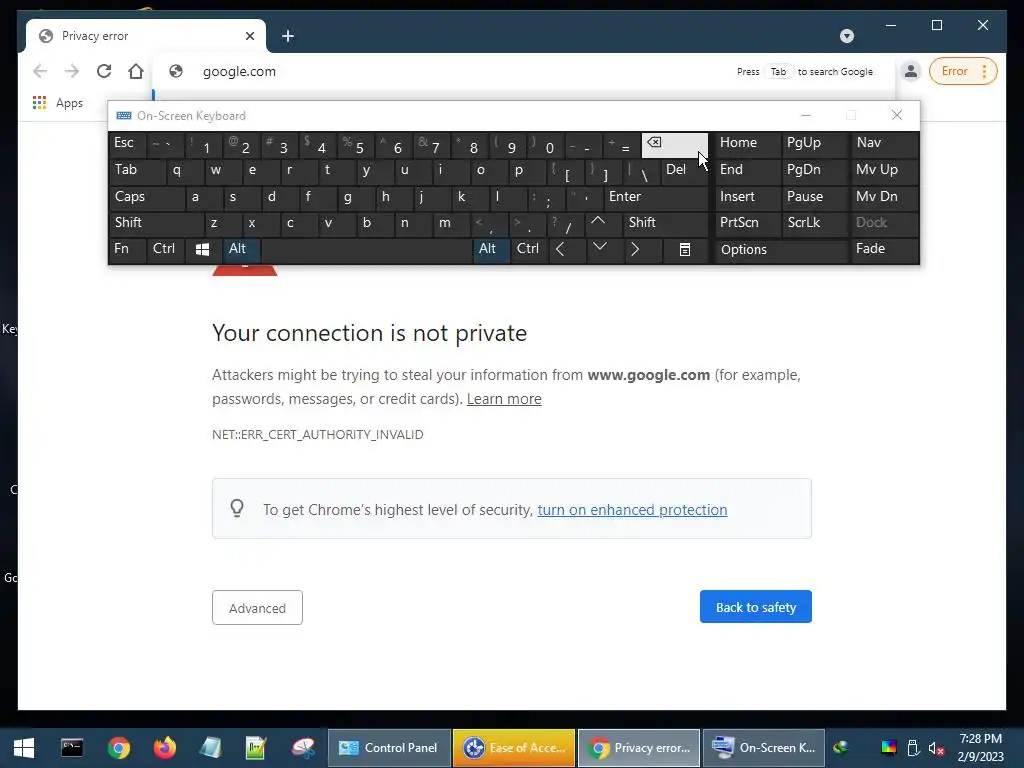The image size is (1024, 768).
Task: Toggle the Nav key on keyboard
Action: click(884, 143)
